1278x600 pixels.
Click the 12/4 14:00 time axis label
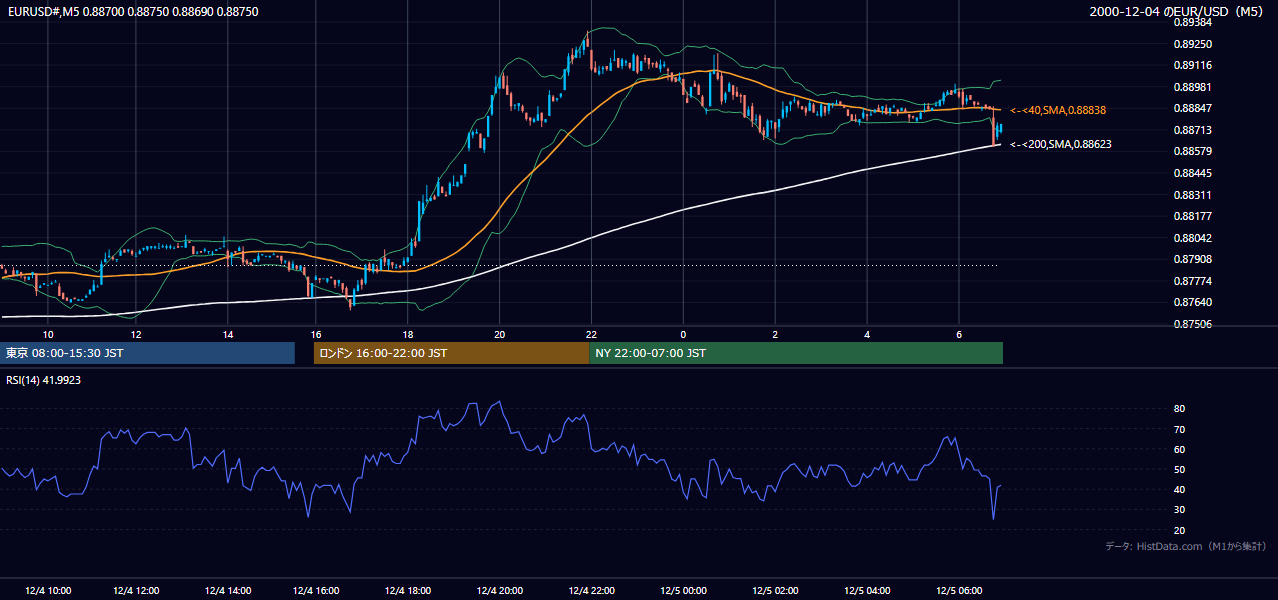(227, 591)
